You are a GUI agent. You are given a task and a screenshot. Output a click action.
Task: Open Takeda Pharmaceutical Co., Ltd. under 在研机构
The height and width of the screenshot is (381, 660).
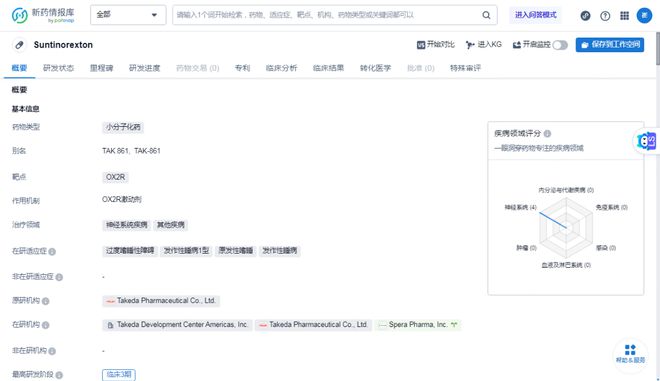tap(313, 325)
